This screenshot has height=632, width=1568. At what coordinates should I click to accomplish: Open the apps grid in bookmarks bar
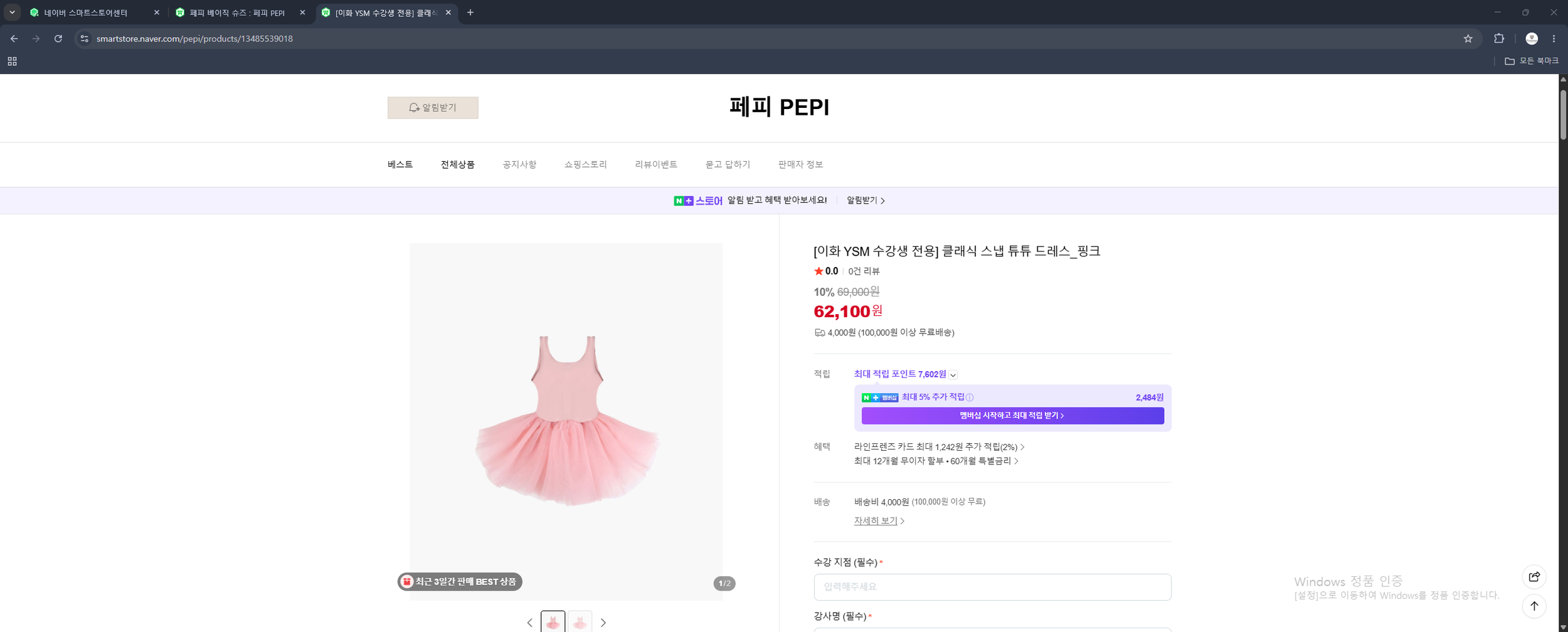click(x=12, y=61)
